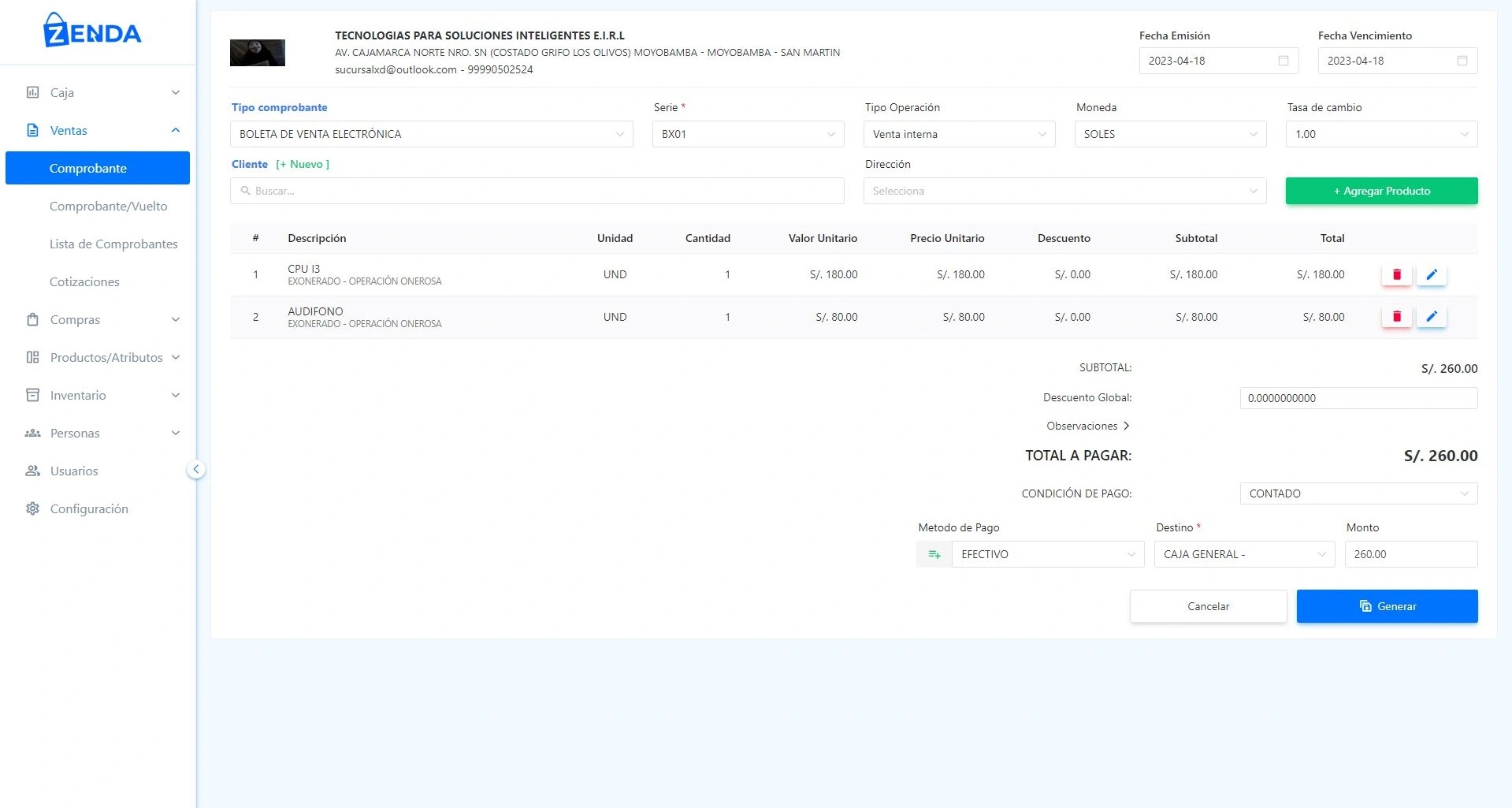Screen dimensions: 1512x808
Task: Open the Condición de Pago dropdown
Action: pyautogui.click(x=1358, y=493)
